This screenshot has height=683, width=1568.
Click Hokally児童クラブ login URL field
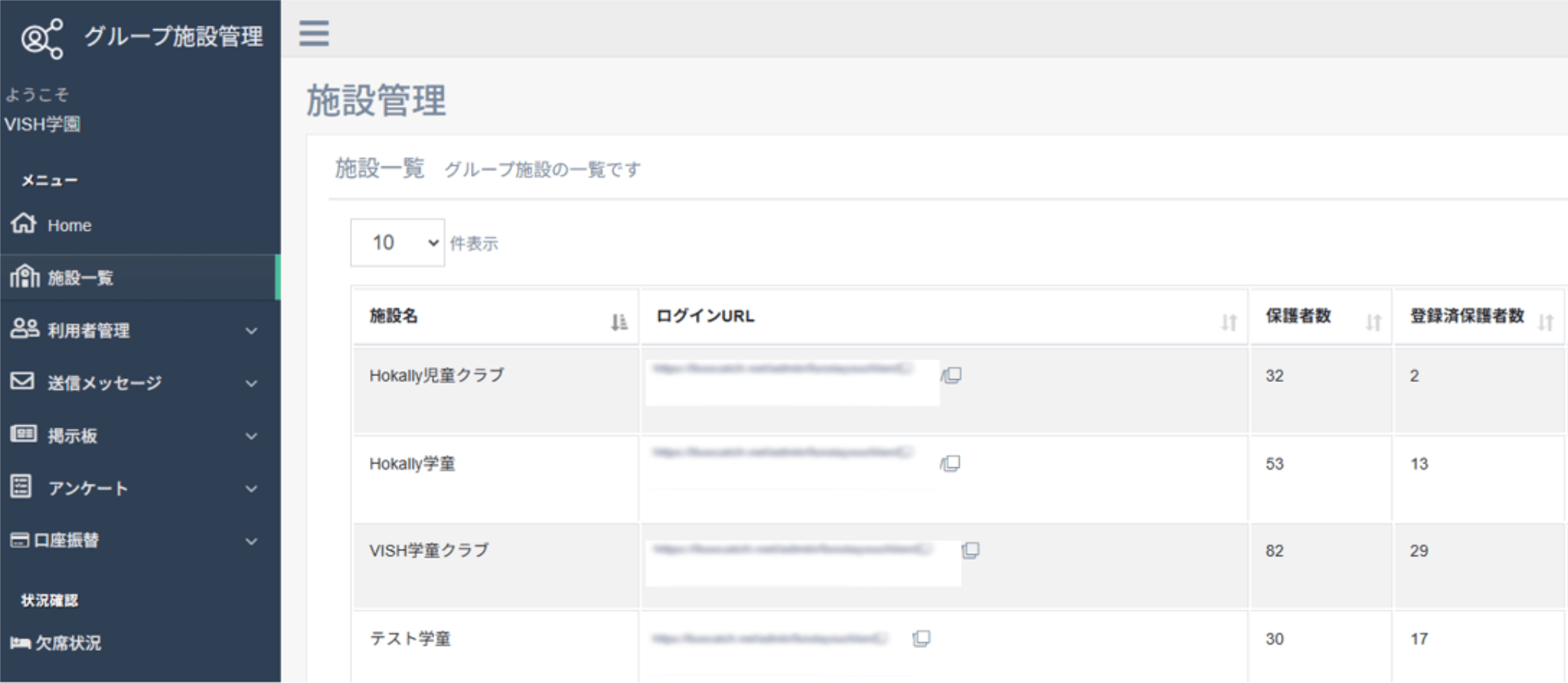coord(792,382)
